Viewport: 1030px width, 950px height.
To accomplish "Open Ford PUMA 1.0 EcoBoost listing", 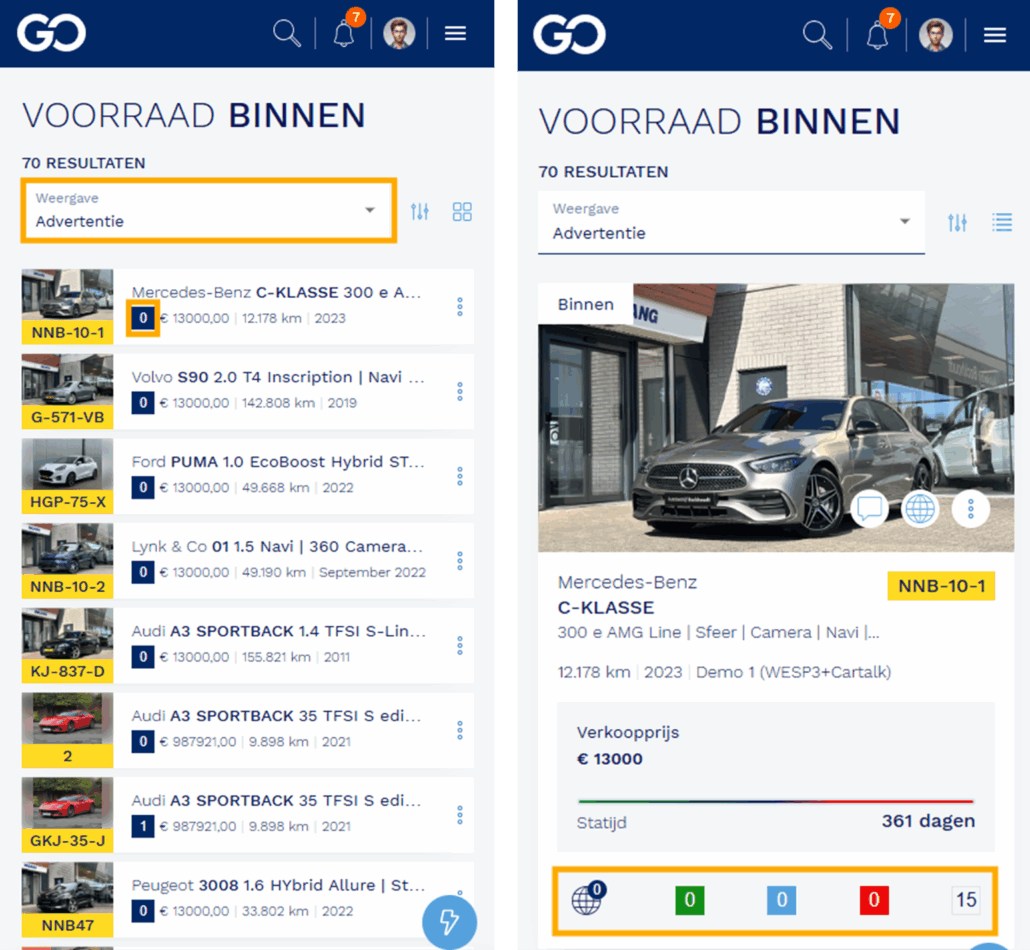I will coord(279,462).
